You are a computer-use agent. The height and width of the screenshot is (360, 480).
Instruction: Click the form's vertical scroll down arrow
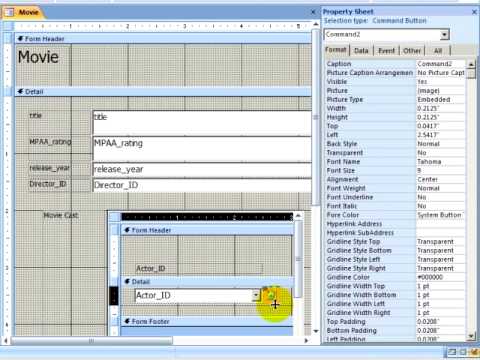coord(316,331)
